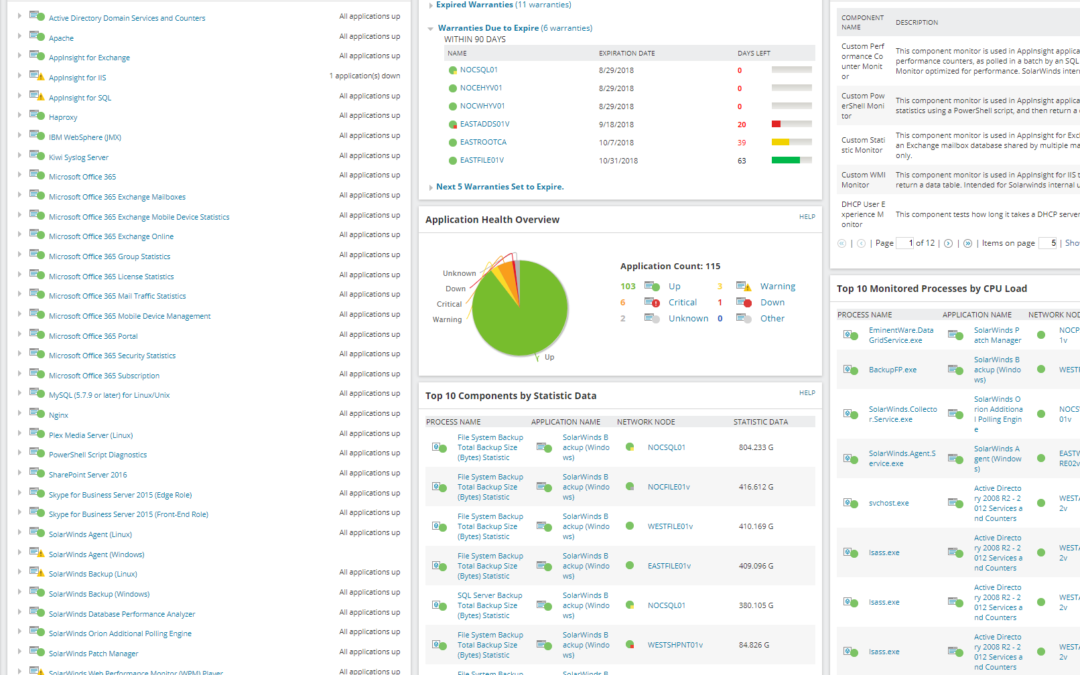
Task: Click the green days-left bar for EASTFILE01V
Action: 786,160
